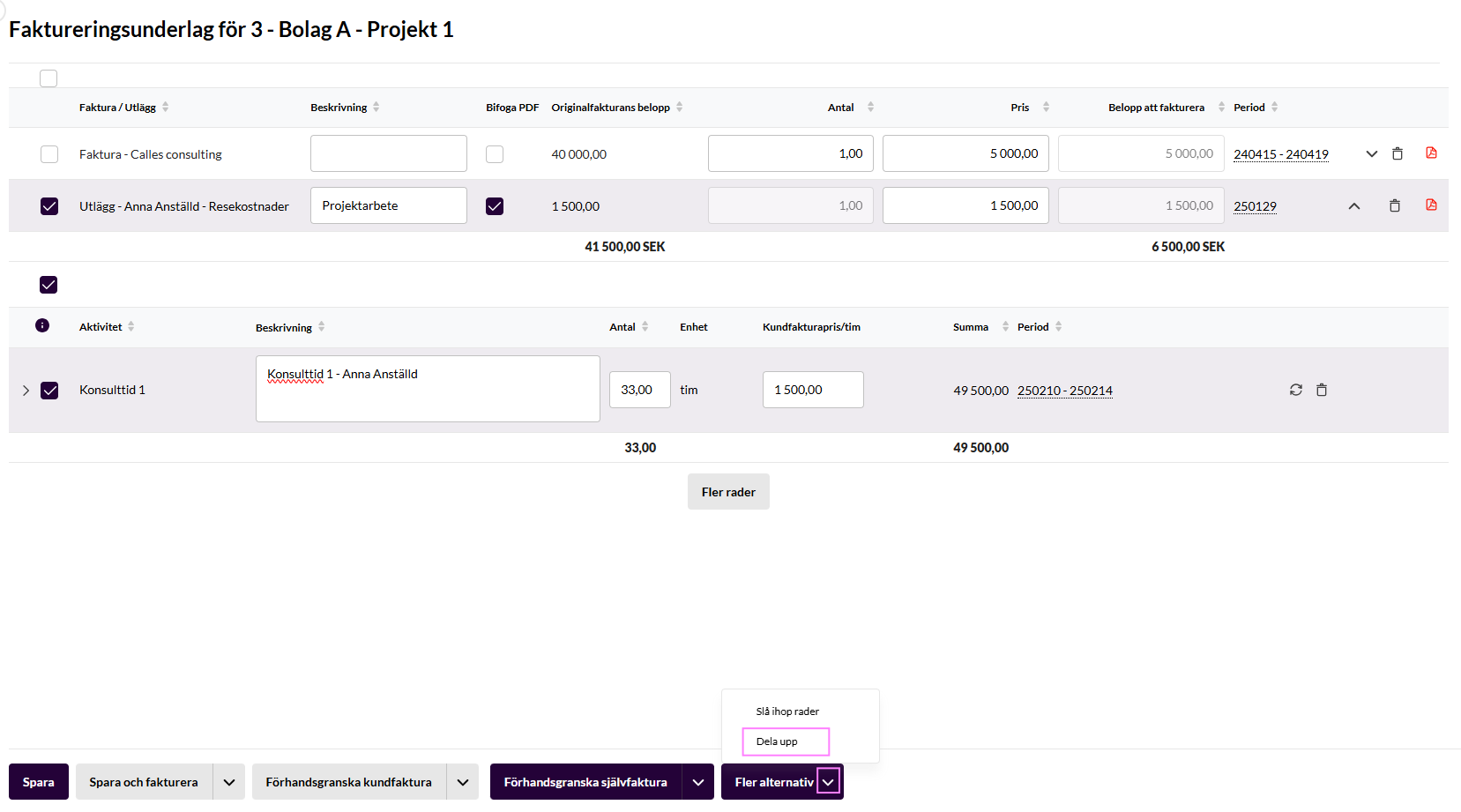Screen dimensions: 1461x812
Task: Sort by Faktura / Utlägg column
Action: pyautogui.click(x=166, y=107)
